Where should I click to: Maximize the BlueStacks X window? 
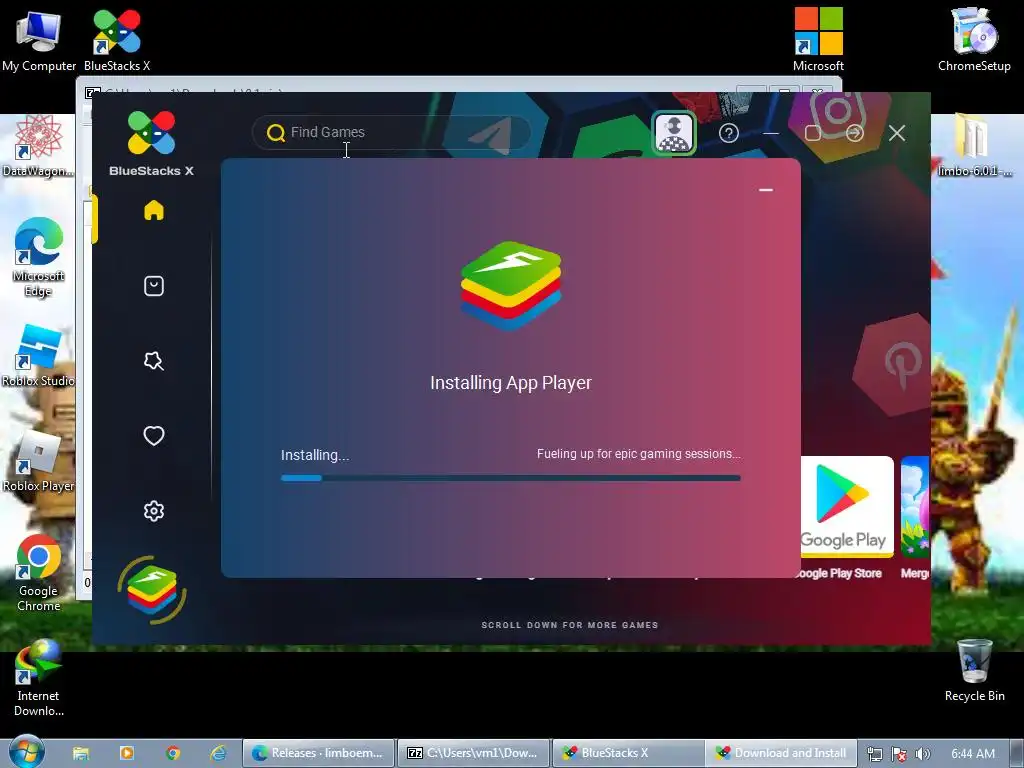[x=813, y=133]
